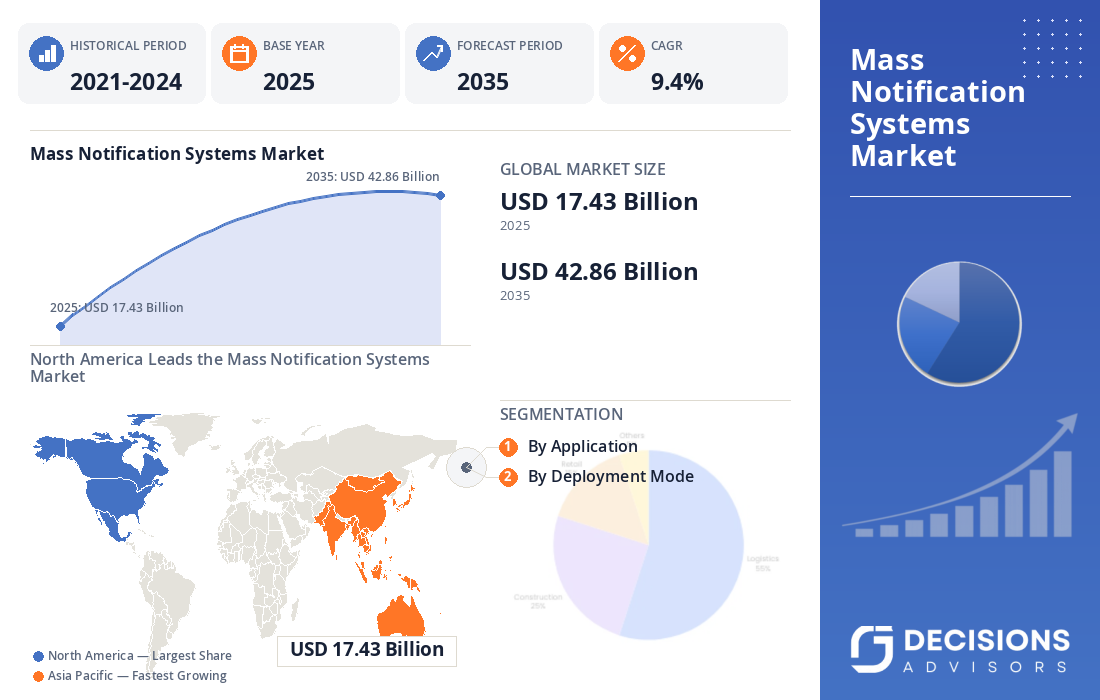Click the orange Asia Pacific legend dot

coord(39,677)
